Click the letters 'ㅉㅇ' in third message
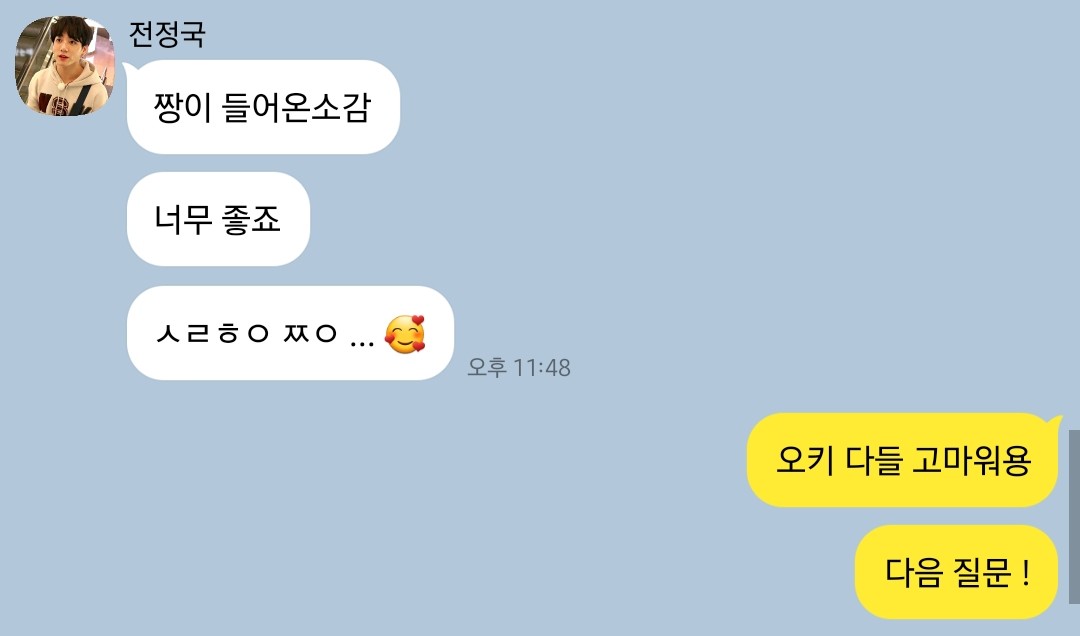Screen dimensions: 1080x636 coord(310,334)
